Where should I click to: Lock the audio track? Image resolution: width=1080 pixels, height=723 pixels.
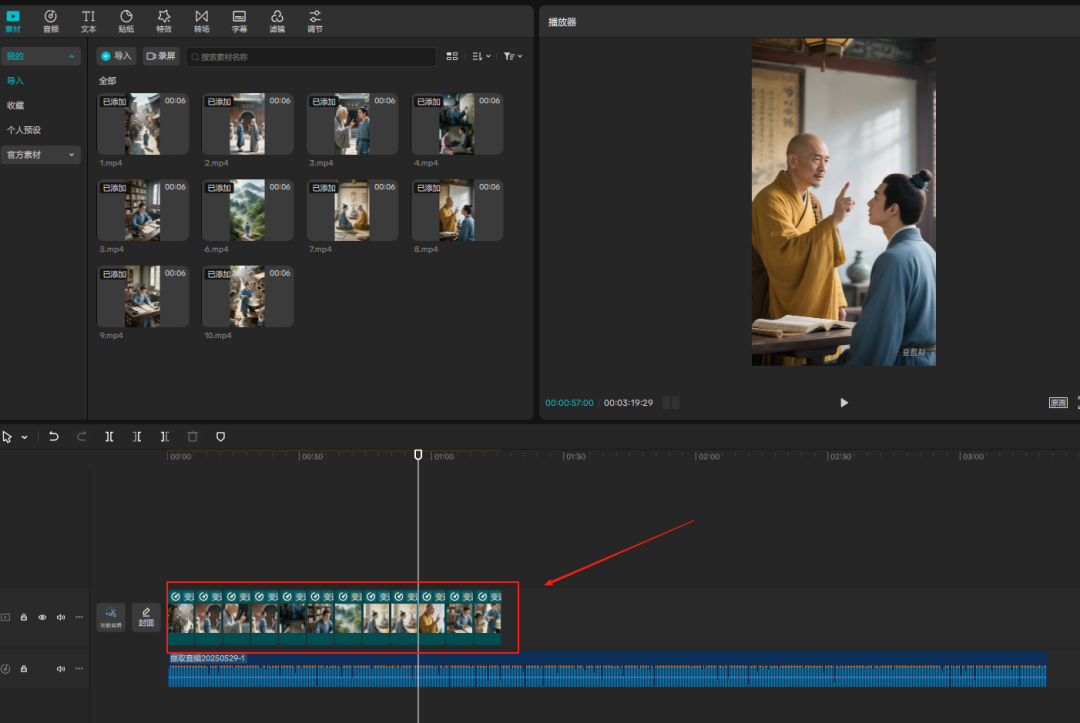[23, 669]
